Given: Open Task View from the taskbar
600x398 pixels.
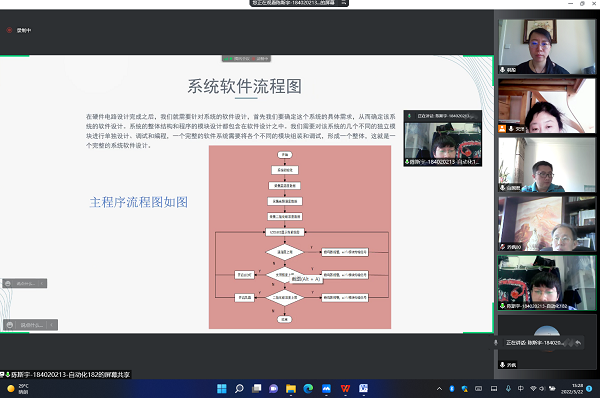Looking at the screenshot, I should (256, 389).
